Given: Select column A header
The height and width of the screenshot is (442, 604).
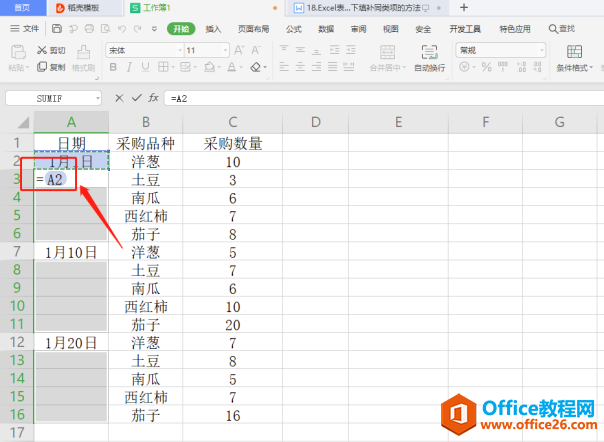Looking at the screenshot, I should [x=71, y=122].
